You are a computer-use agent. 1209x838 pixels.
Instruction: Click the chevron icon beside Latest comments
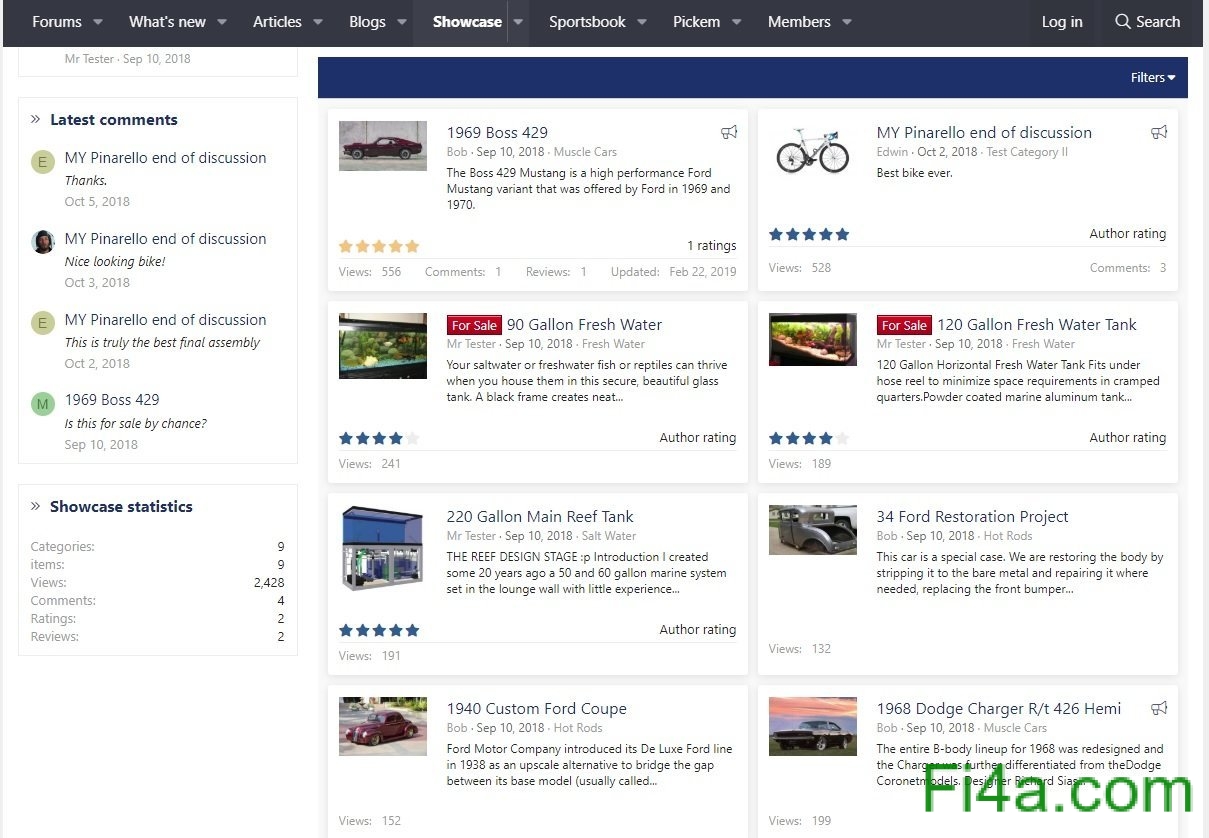tap(36, 119)
